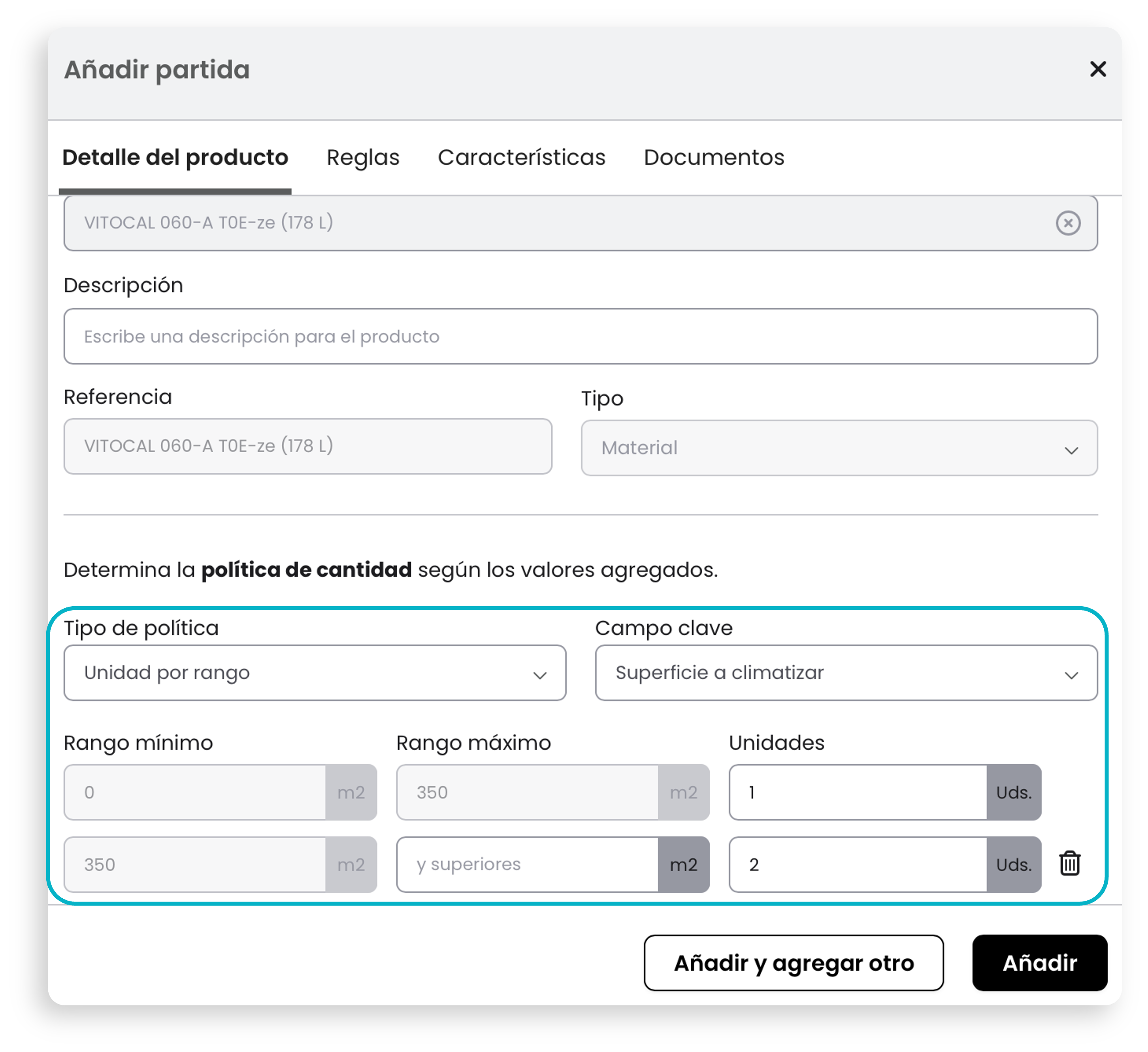Image resolution: width=1148 pixels, height=1052 pixels.
Task: Click the Rango máximo field showing 350
Action: tap(527, 792)
